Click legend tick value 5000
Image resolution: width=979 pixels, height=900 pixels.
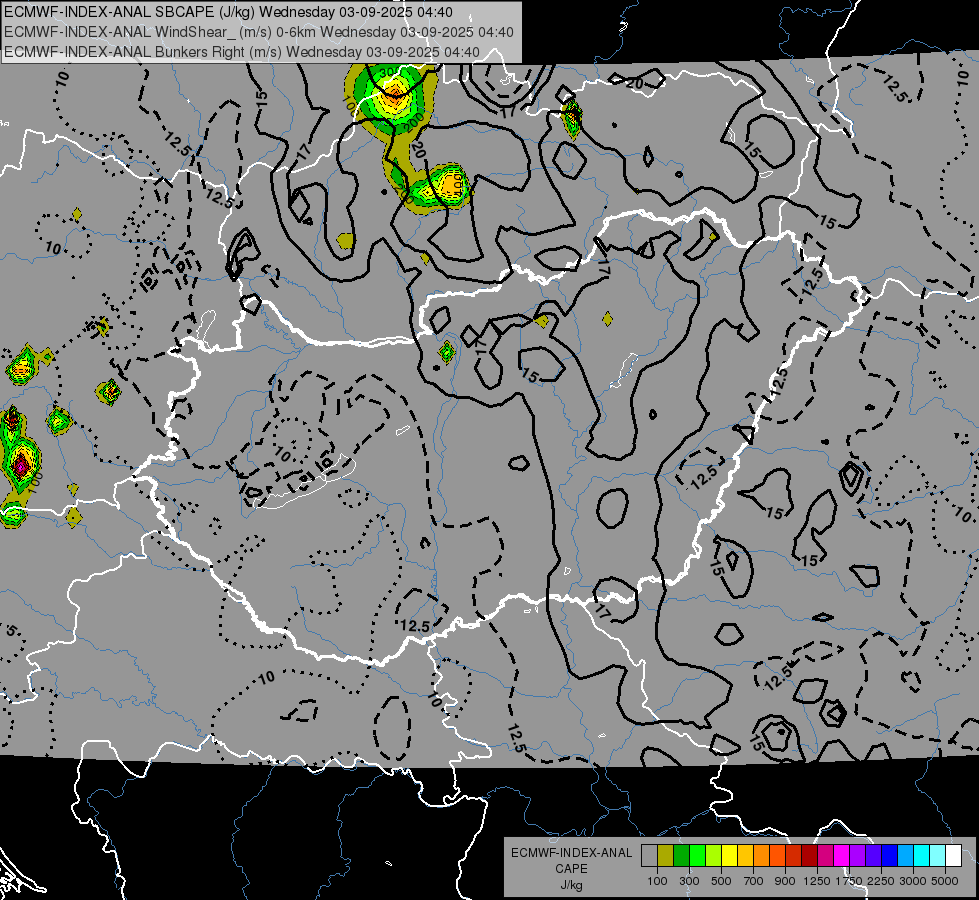(945, 881)
